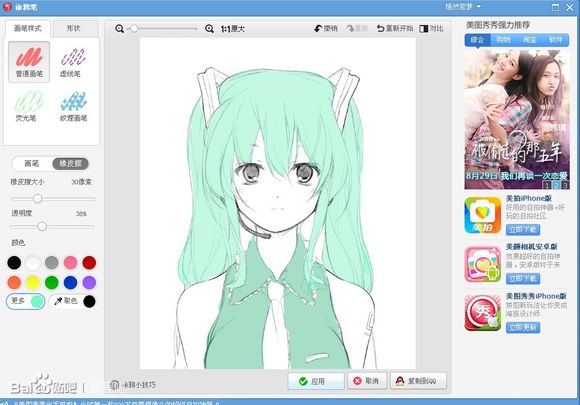Click the 应用 apply button
This screenshot has width=580, height=405.
pos(316,381)
